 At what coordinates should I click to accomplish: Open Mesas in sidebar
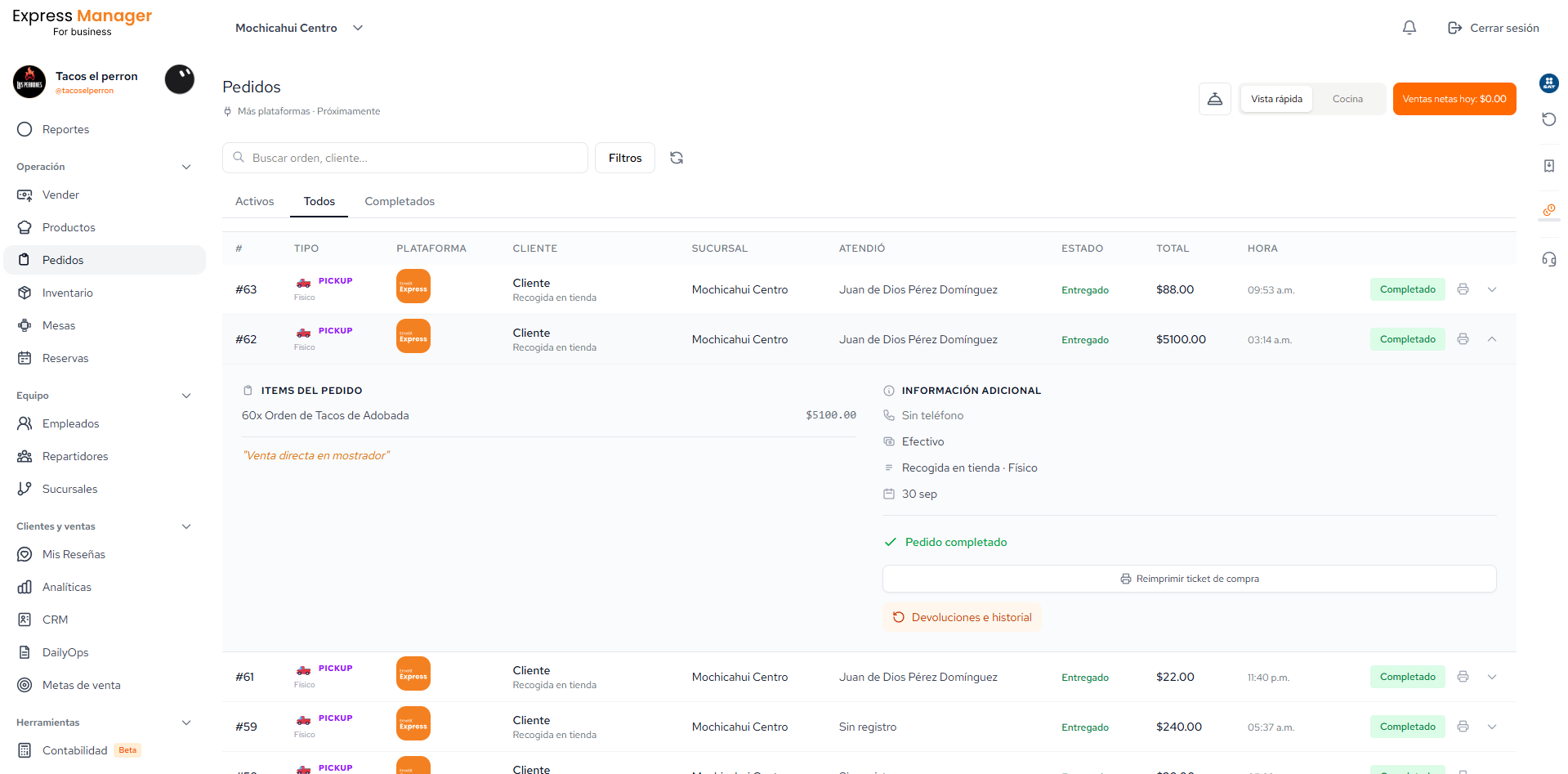click(105, 325)
